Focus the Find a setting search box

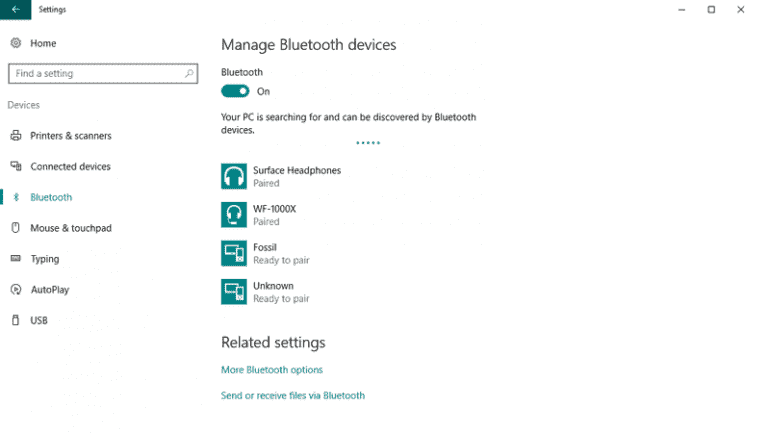click(x=103, y=74)
